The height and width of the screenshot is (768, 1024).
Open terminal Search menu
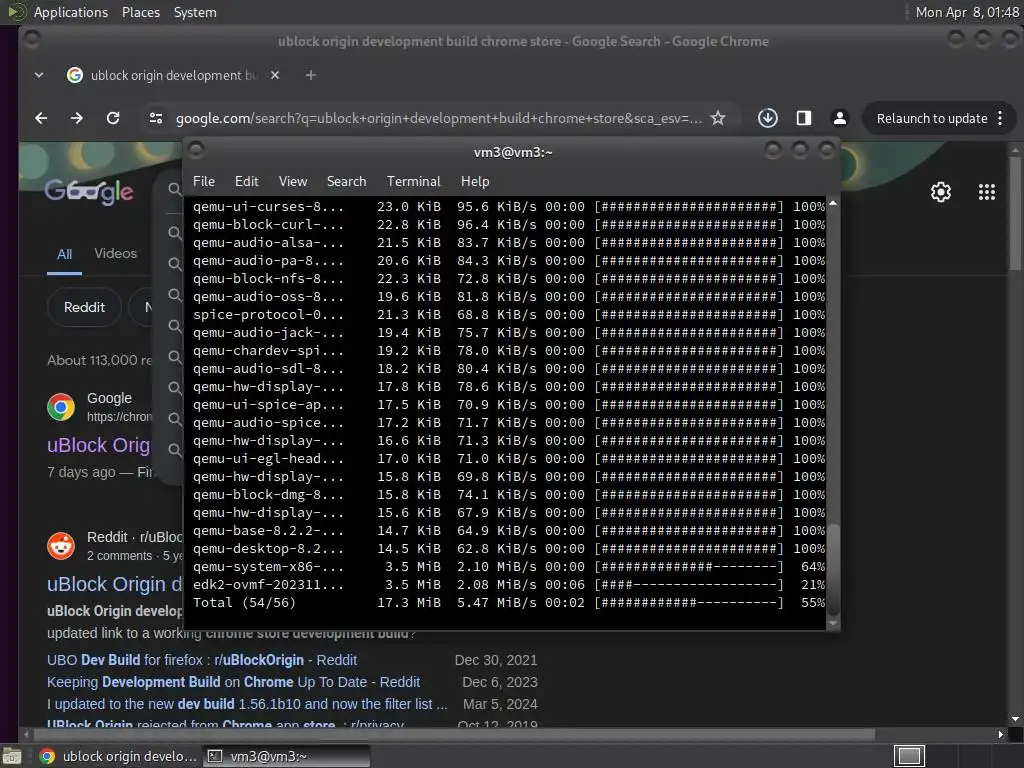(x=346, y=181)
